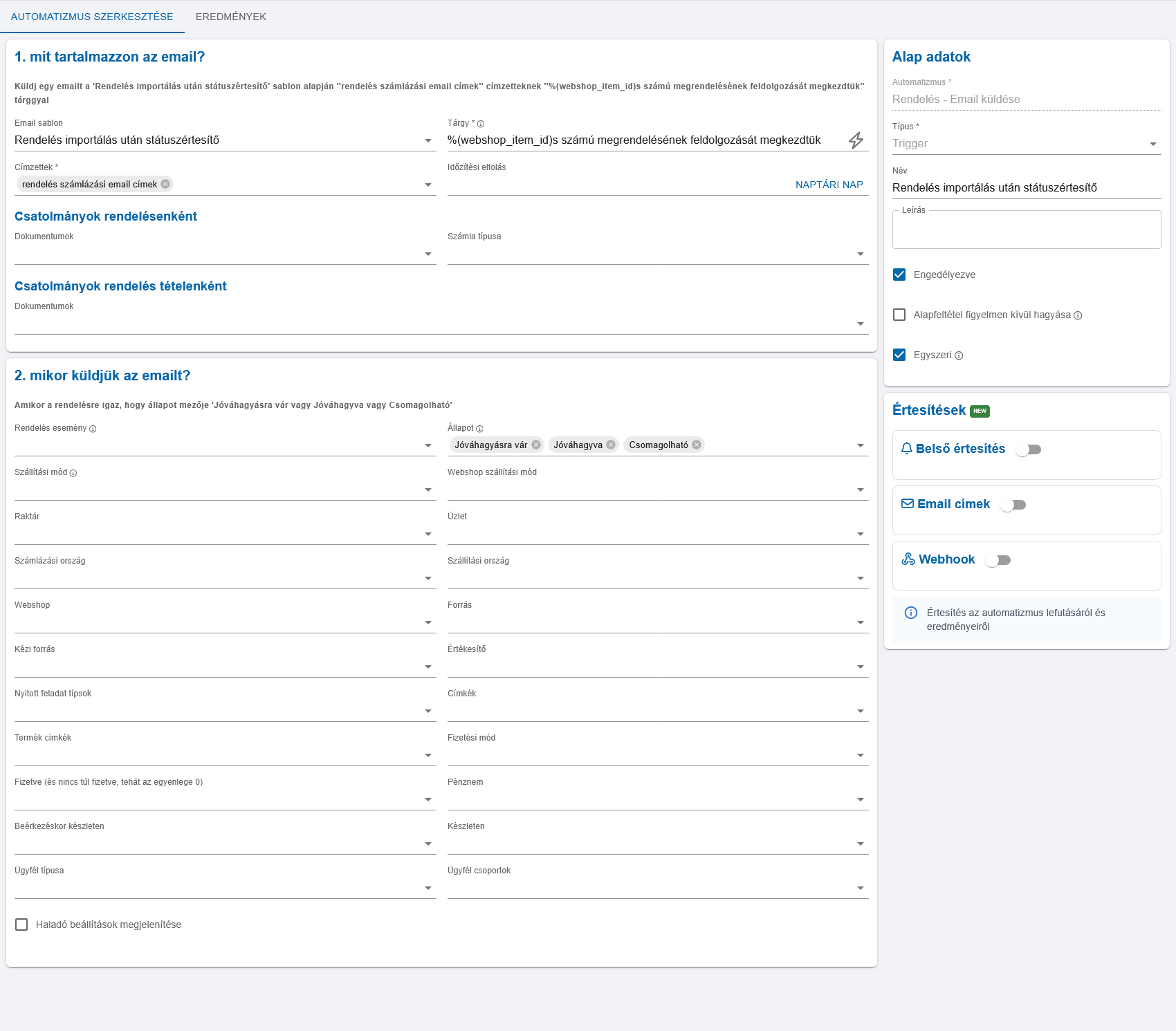Click info icon next to Rendelés esemény
Screen dimensions: 1176x1031
click(x=93, y=429)
